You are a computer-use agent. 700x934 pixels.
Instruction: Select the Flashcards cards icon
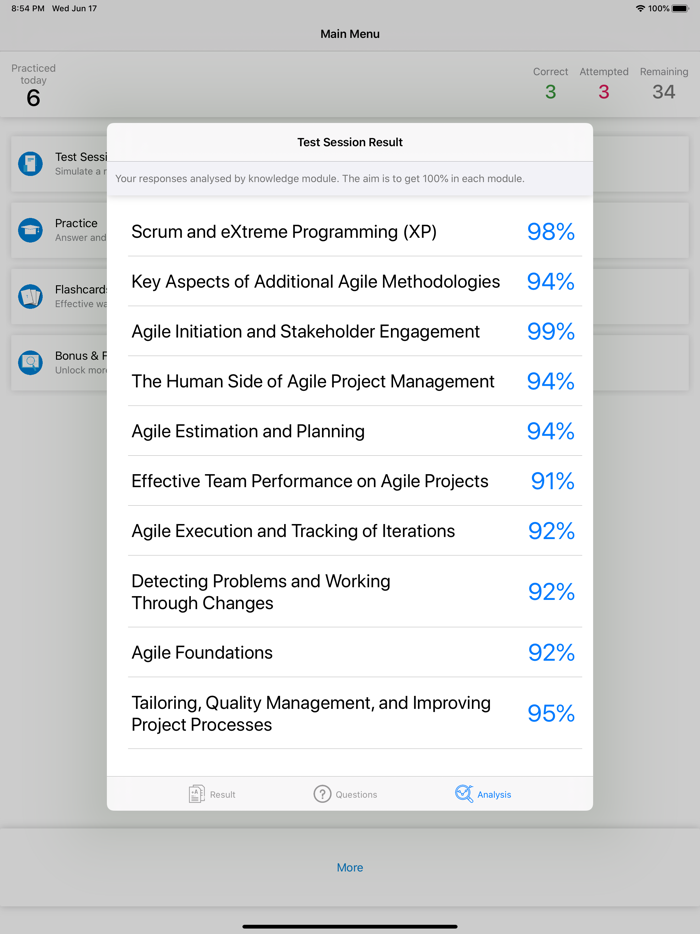[x=31, y=296]
